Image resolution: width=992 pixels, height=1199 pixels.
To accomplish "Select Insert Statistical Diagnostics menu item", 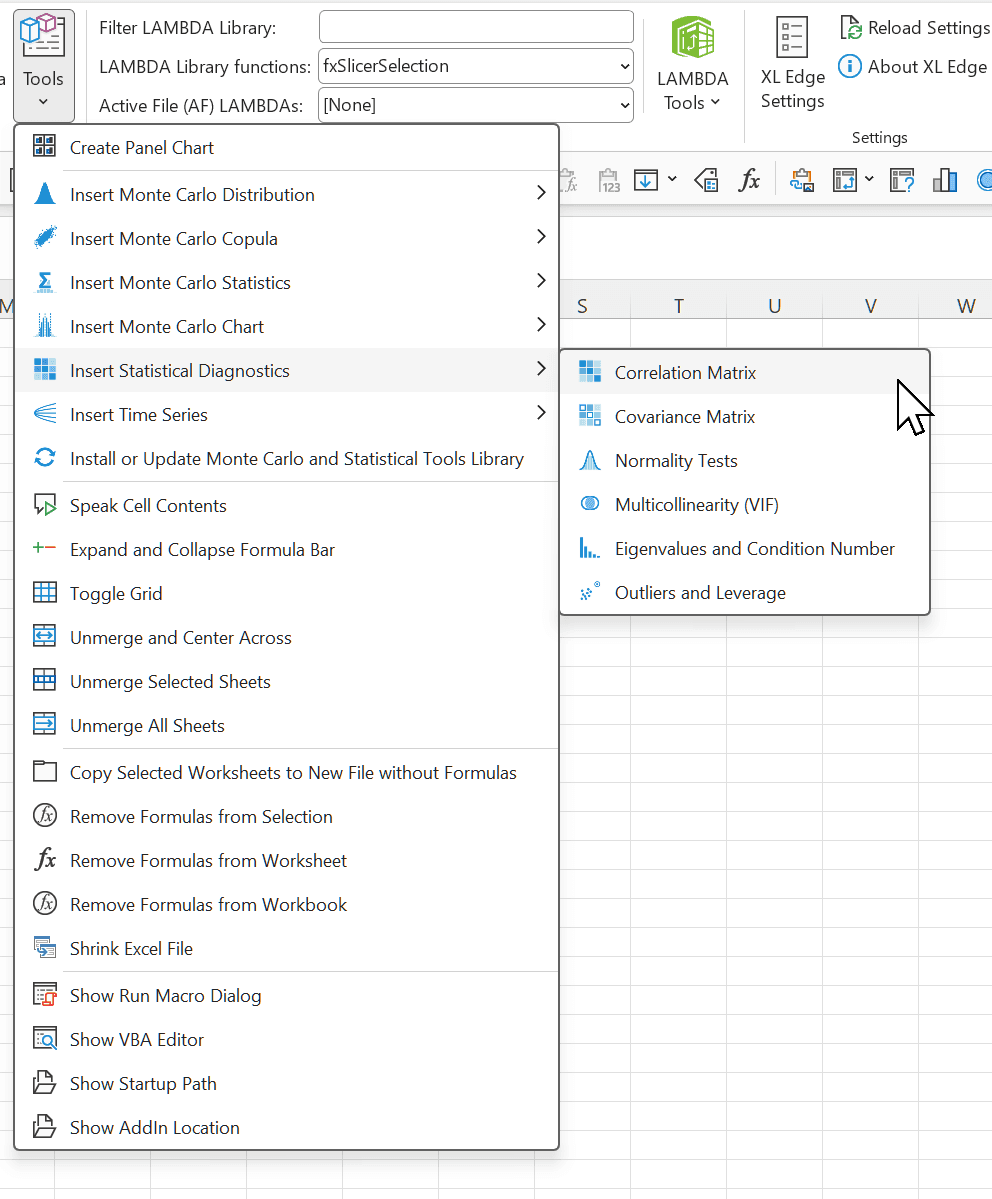I will (287, 370).
